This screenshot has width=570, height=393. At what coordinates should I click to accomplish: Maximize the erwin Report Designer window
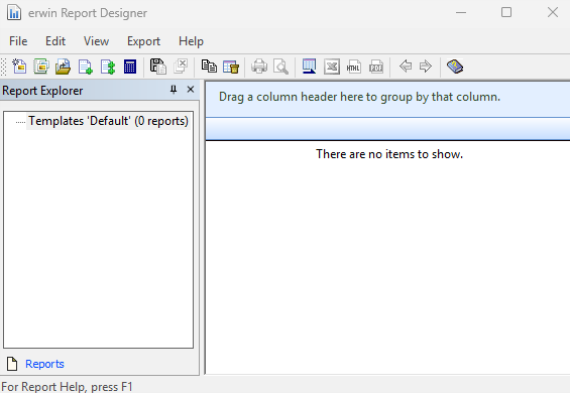tap(506, 12)
